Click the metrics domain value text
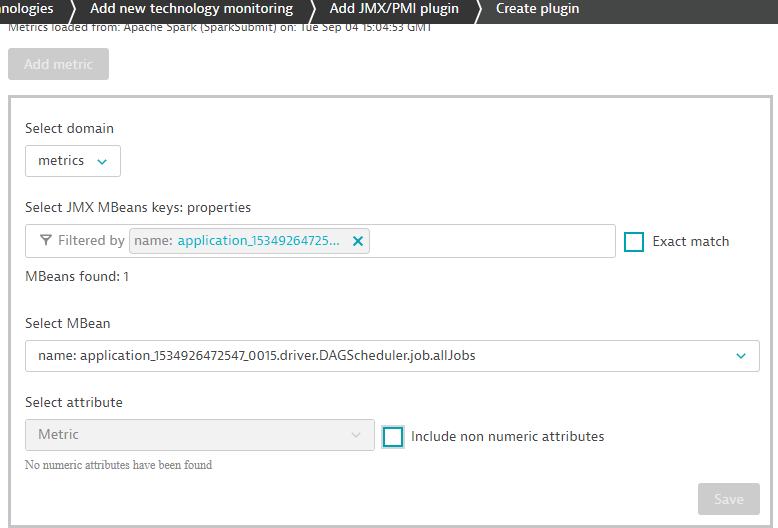This screenshot has width=778, height=528. 61,161
